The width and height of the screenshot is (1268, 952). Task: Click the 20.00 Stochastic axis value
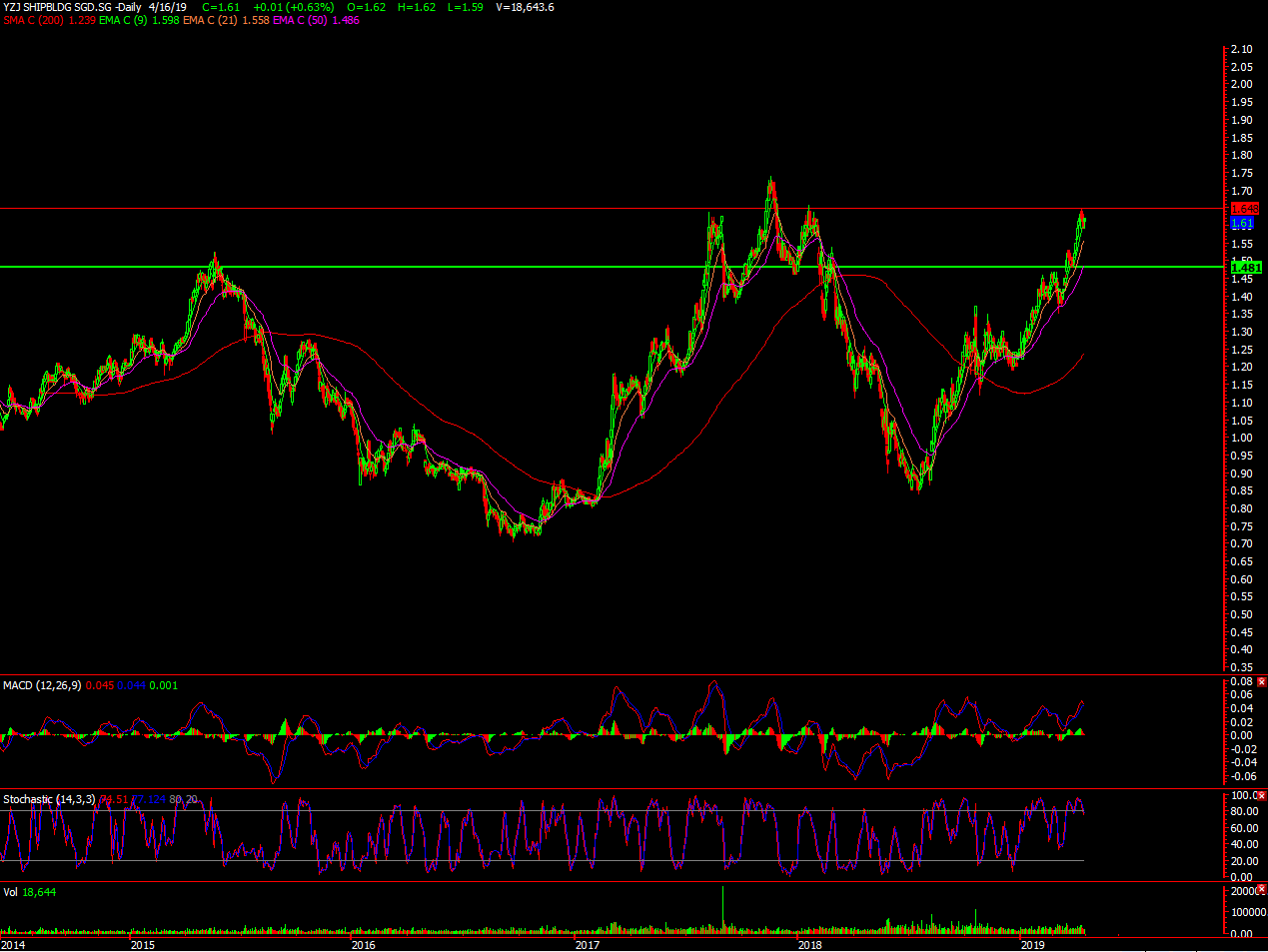click(1243, 861)
